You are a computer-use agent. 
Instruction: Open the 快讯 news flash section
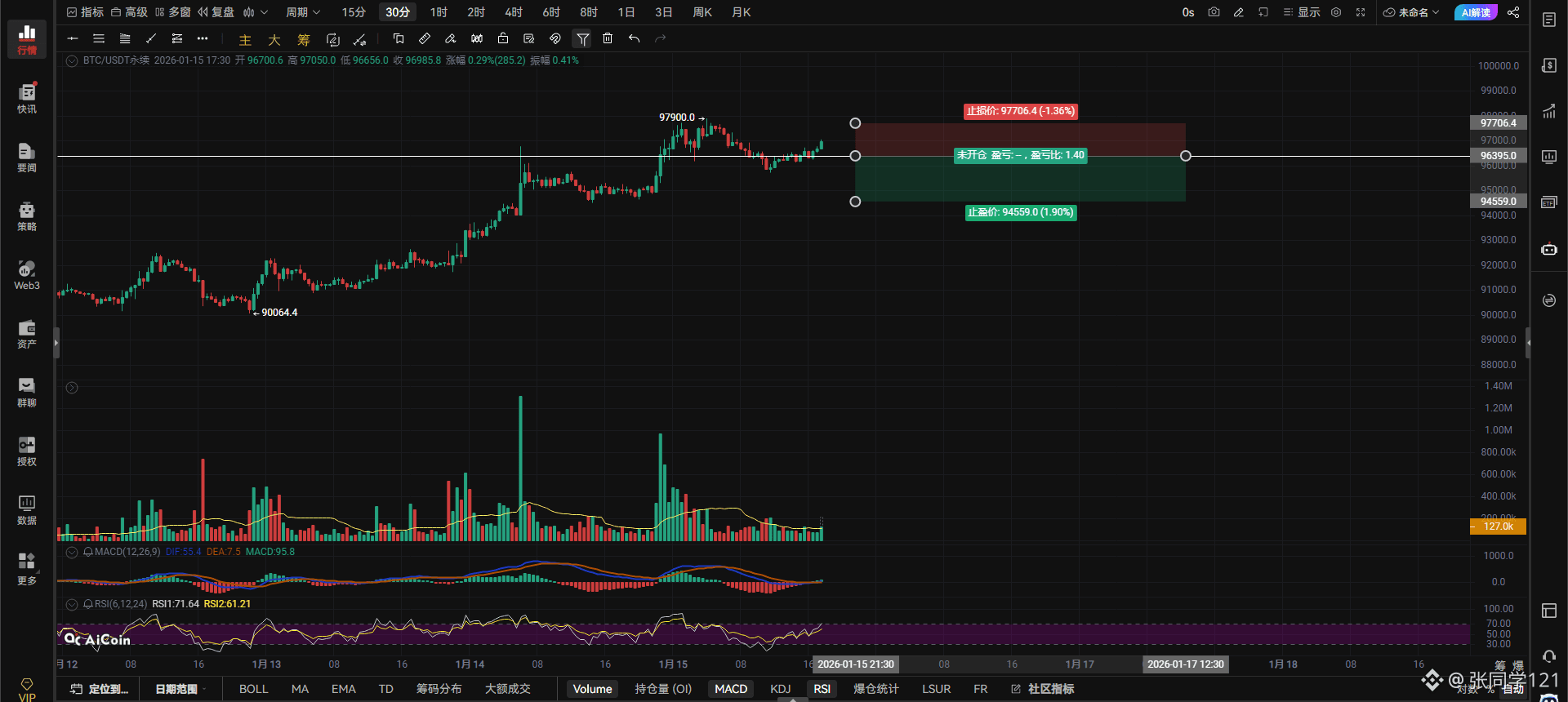[27, 98]
